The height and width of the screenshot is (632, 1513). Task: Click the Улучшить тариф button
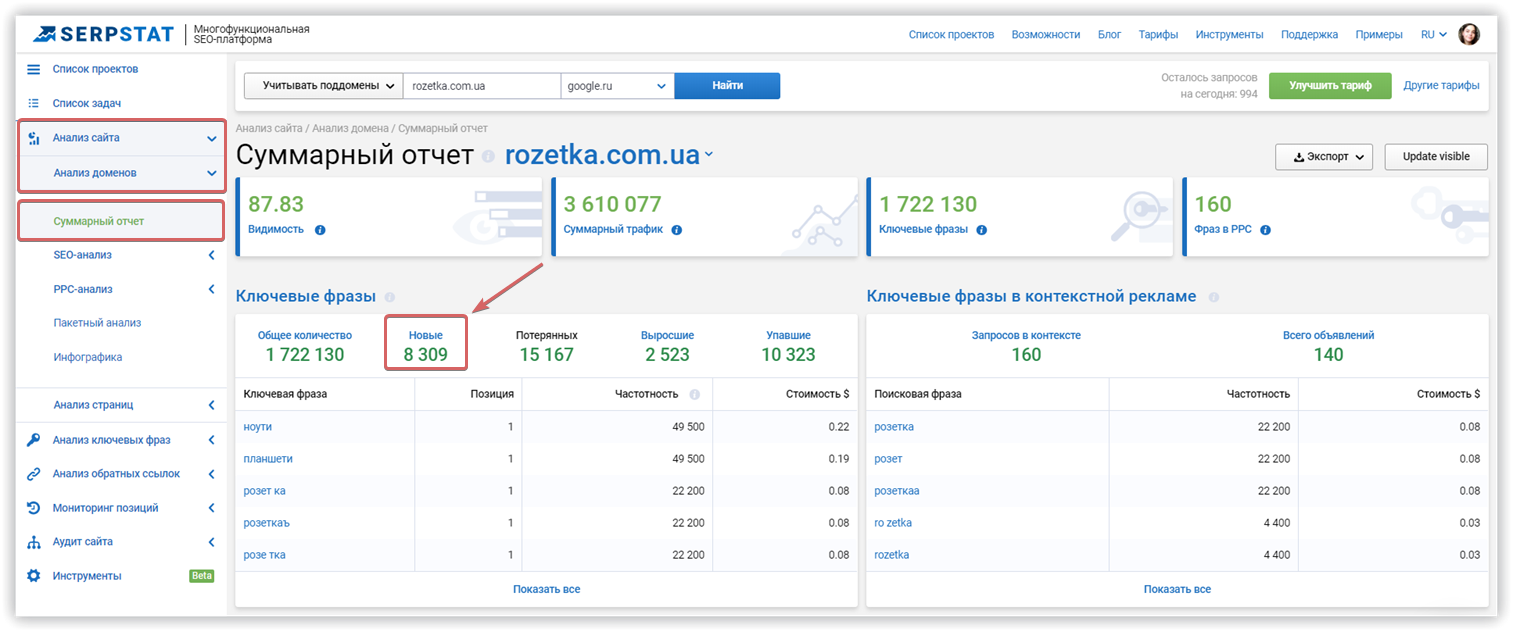[1330, 86]
